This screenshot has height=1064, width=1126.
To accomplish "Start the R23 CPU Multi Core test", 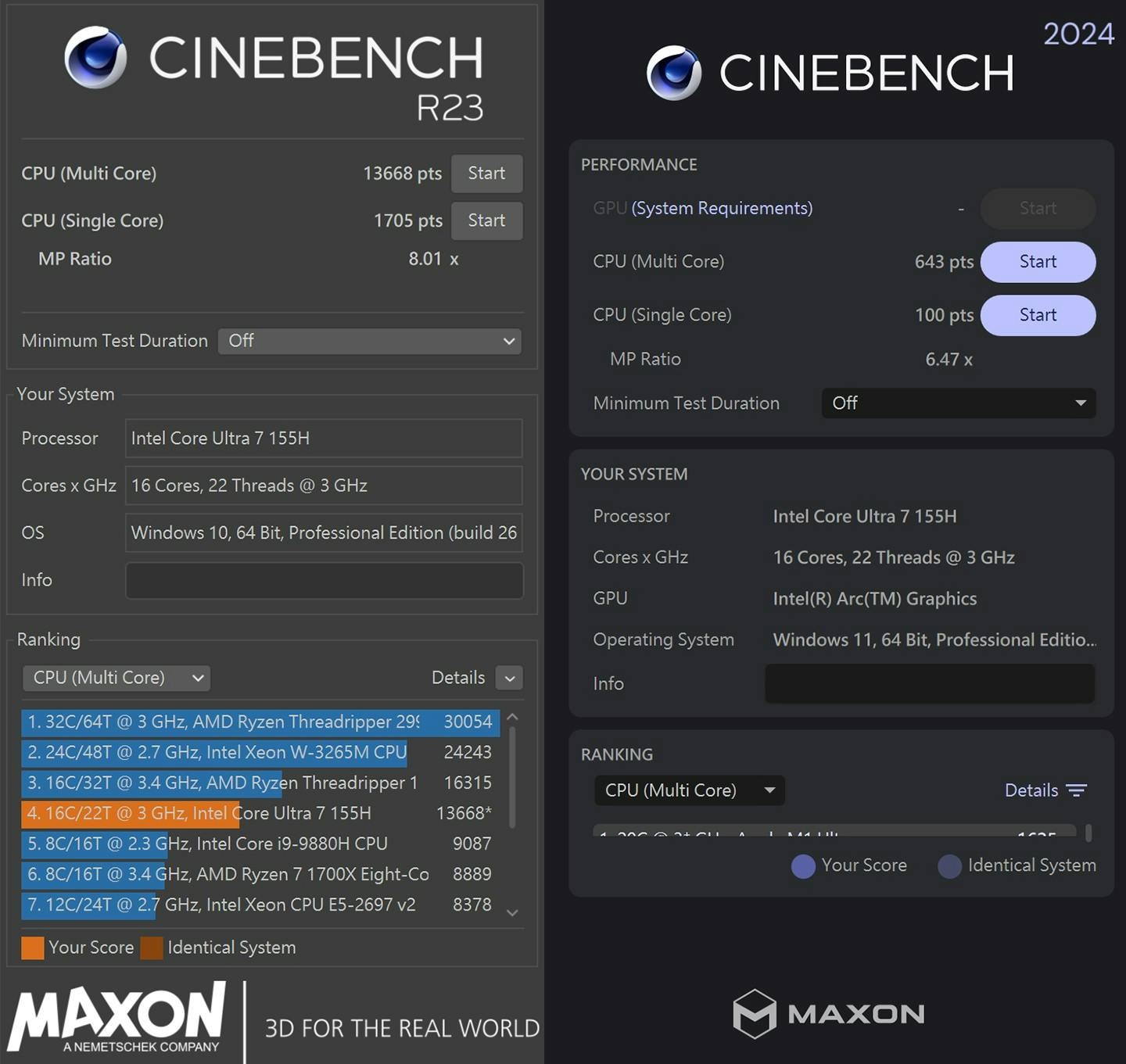I will [486, 174].
